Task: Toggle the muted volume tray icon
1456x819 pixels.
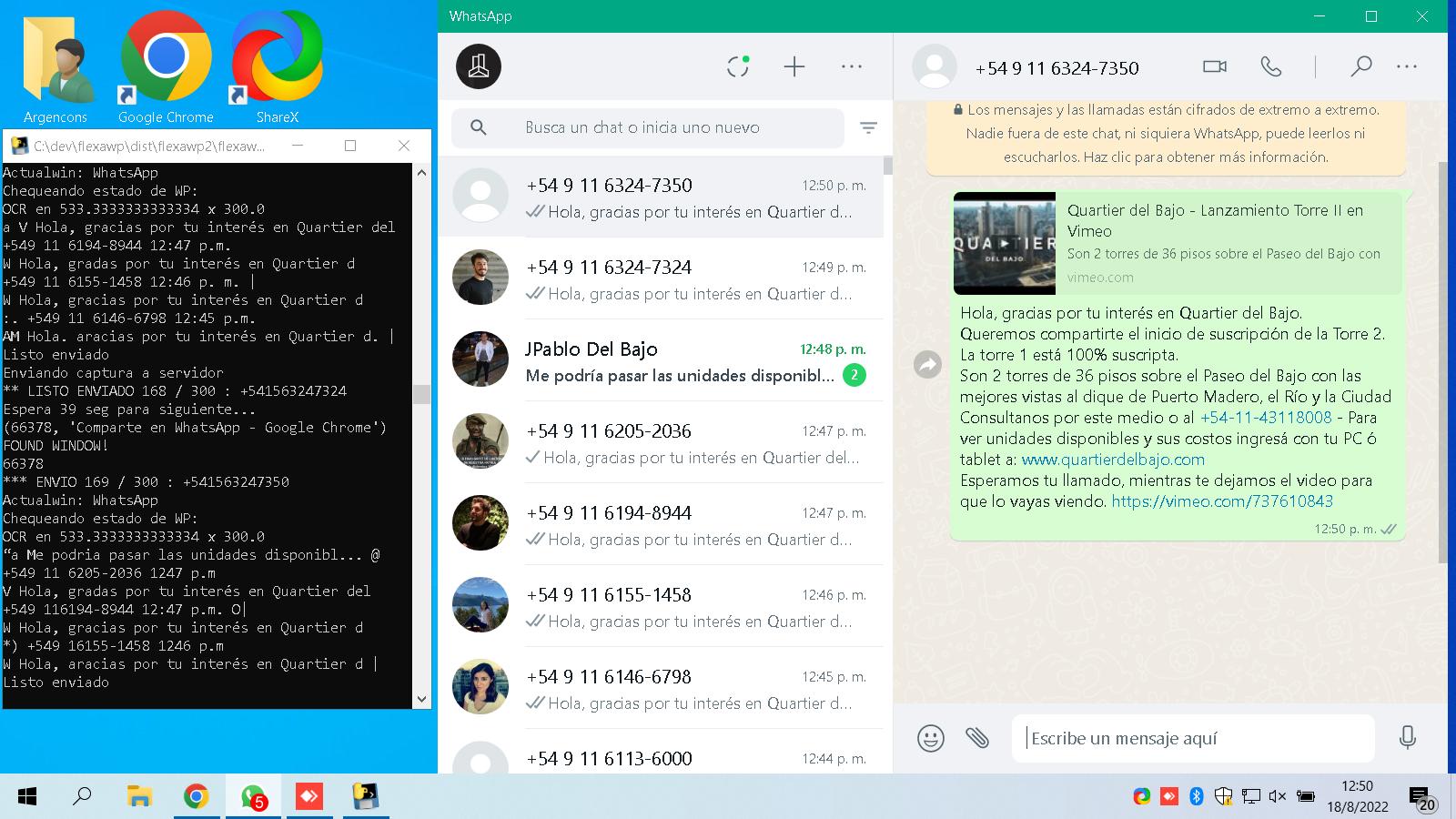Action: [x=1278, y=796]
